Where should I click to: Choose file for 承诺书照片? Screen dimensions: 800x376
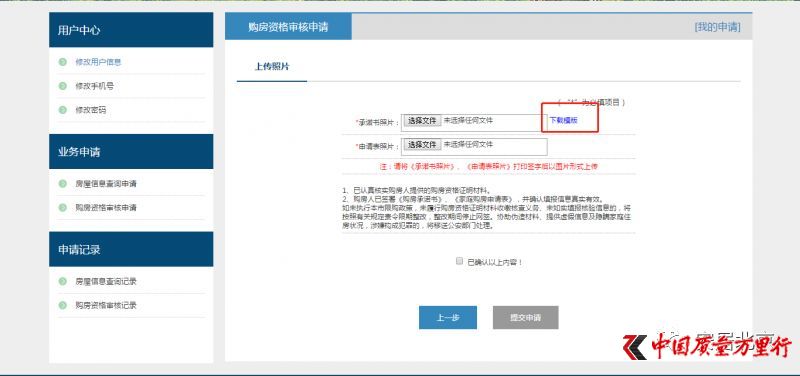tap(422, 121)
